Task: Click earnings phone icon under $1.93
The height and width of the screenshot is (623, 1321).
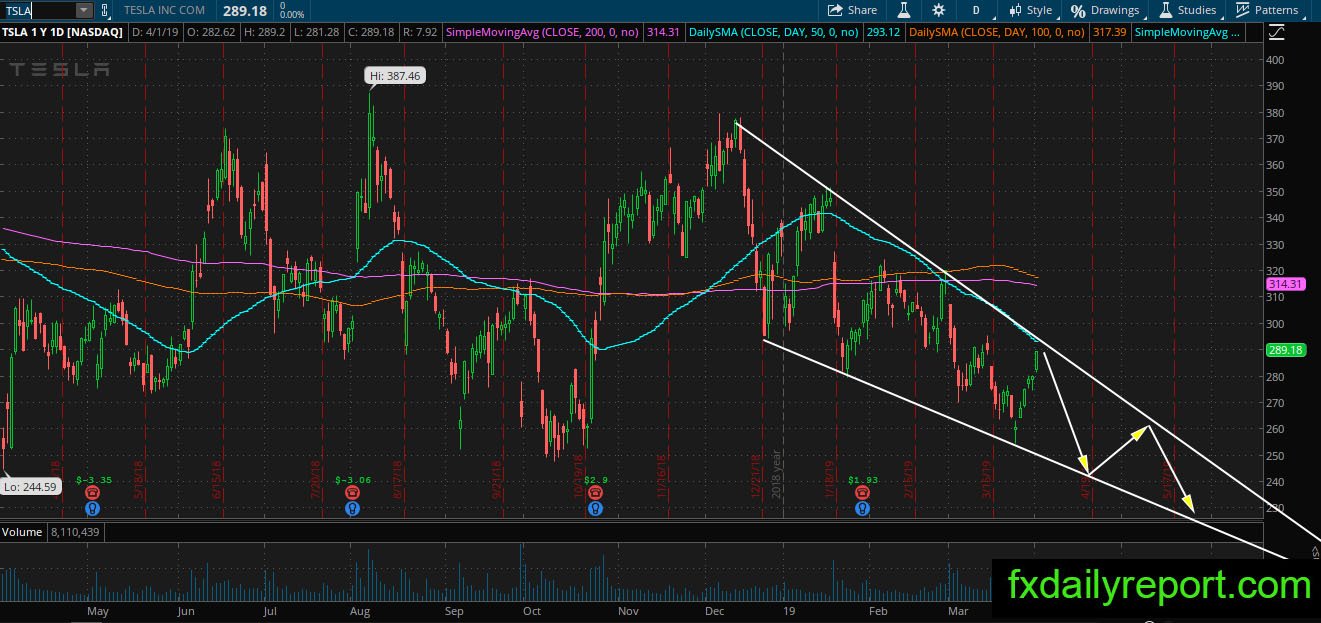Action: click(862, 493)
